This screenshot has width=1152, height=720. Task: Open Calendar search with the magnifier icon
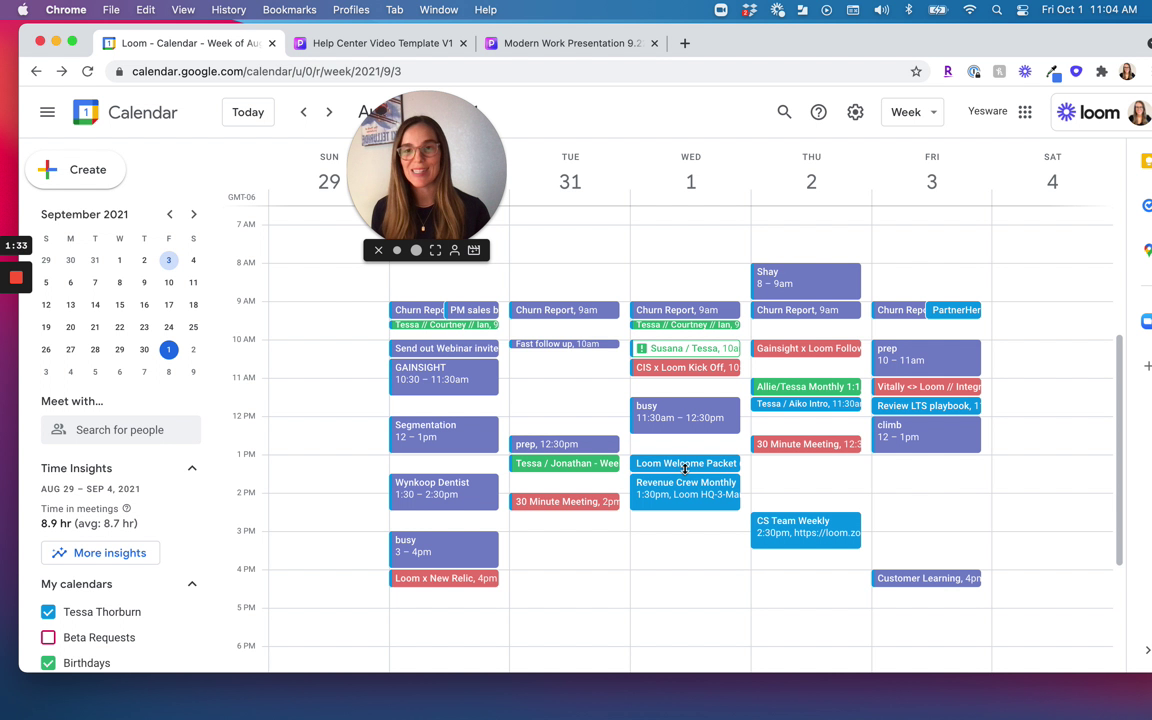[x=784, y=112]
